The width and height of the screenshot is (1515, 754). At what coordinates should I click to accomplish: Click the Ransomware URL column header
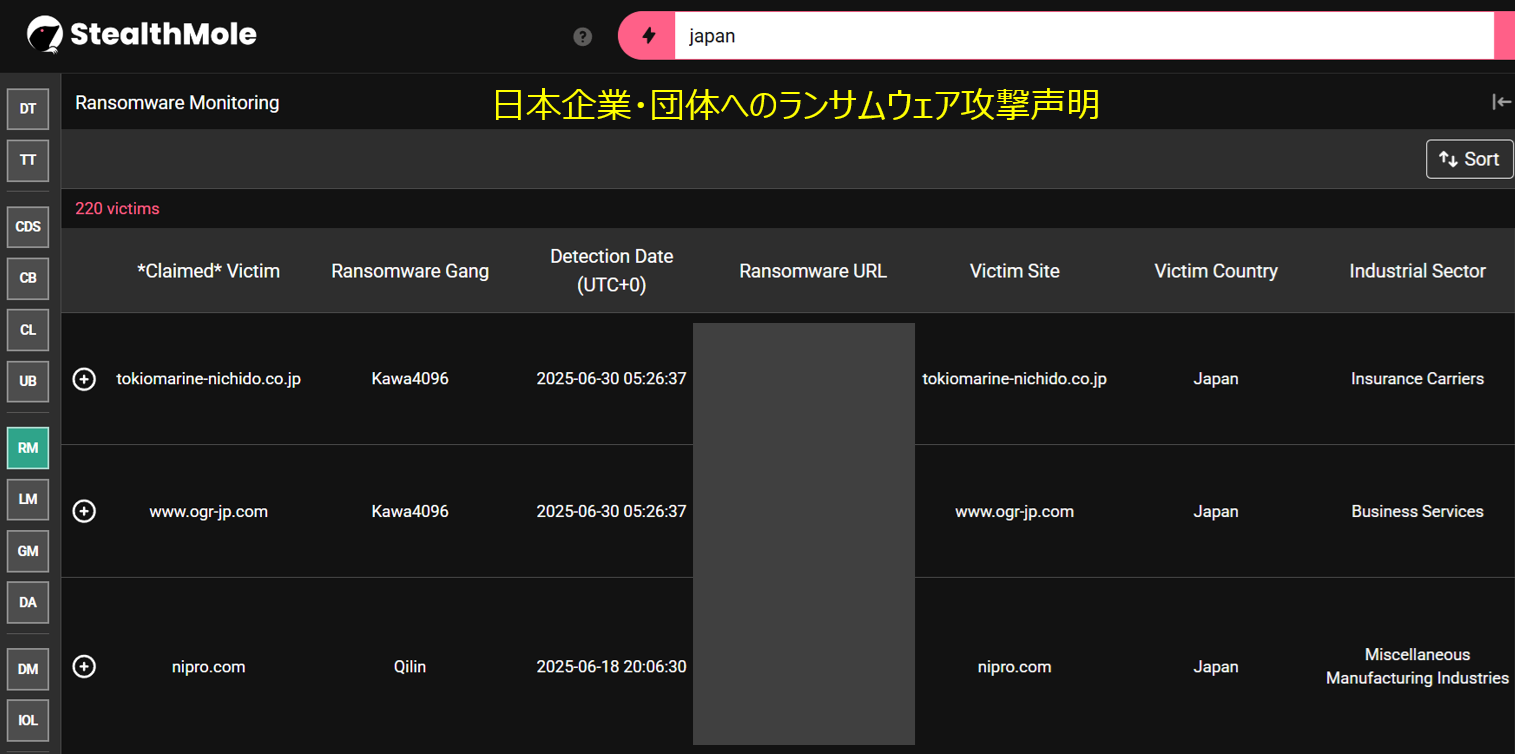click(x=813, y=271)
